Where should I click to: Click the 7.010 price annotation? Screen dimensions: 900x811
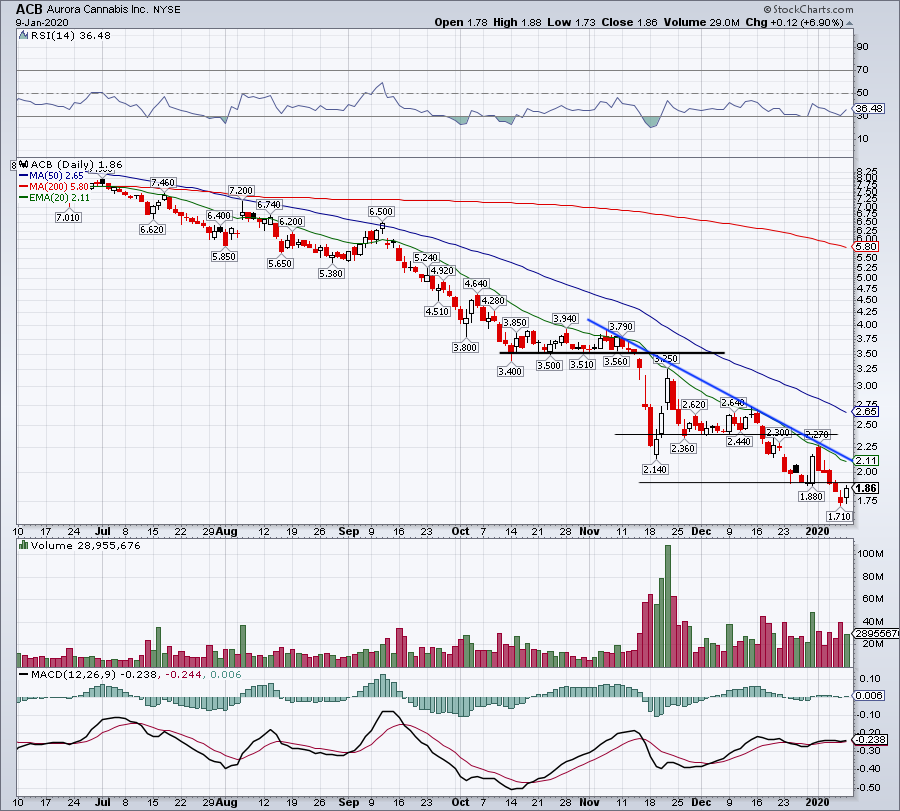point(68,218)
